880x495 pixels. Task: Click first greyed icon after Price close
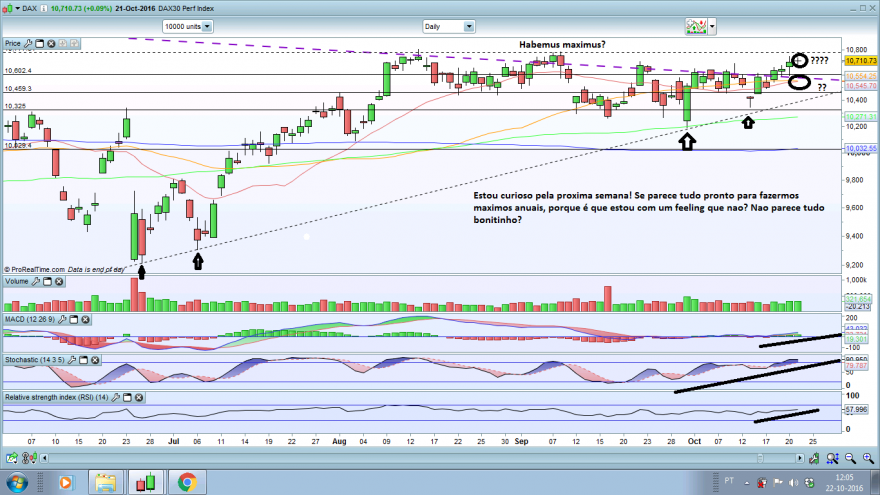tap(63, 43)
